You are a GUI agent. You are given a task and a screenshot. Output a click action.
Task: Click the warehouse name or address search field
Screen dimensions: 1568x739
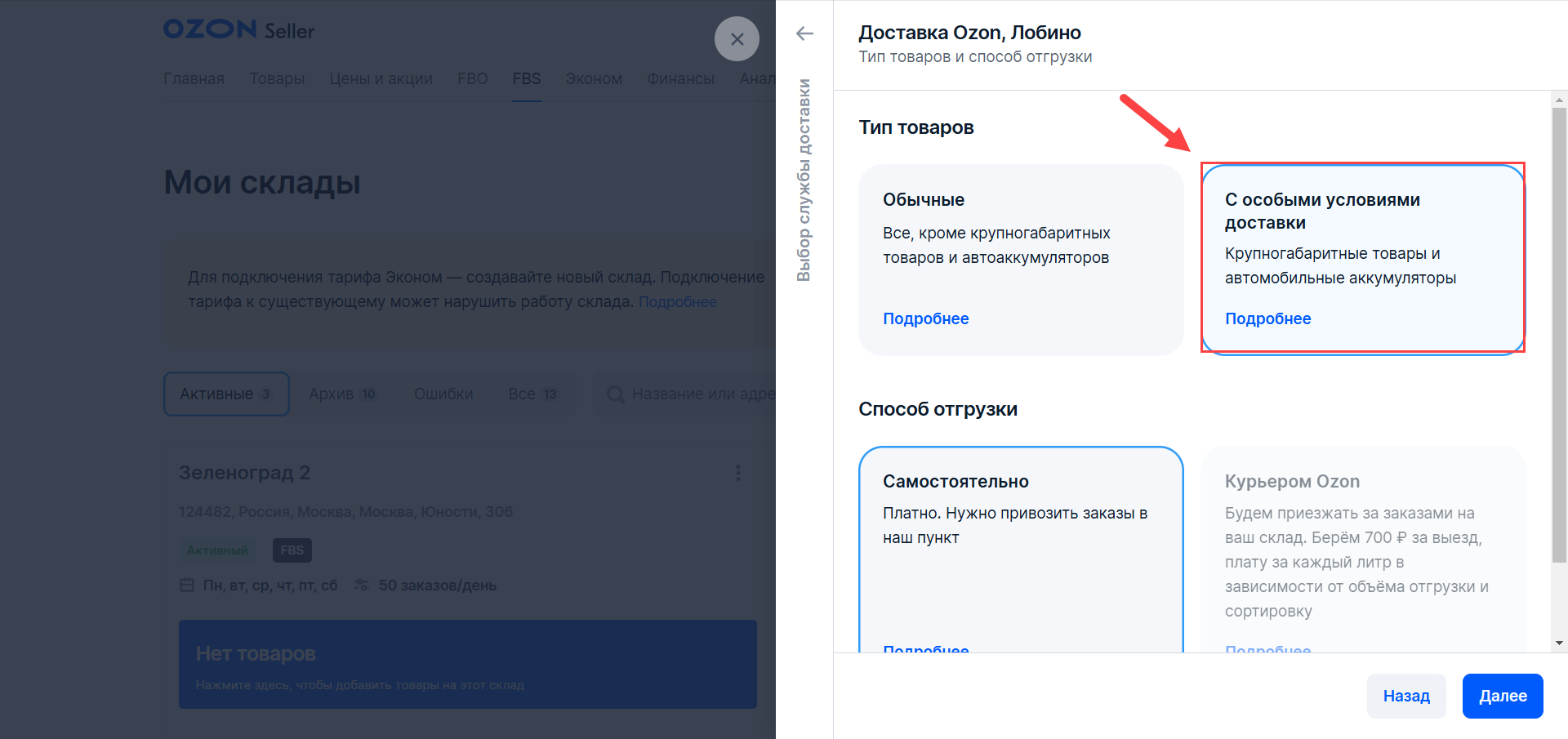[x=686, y=394]
